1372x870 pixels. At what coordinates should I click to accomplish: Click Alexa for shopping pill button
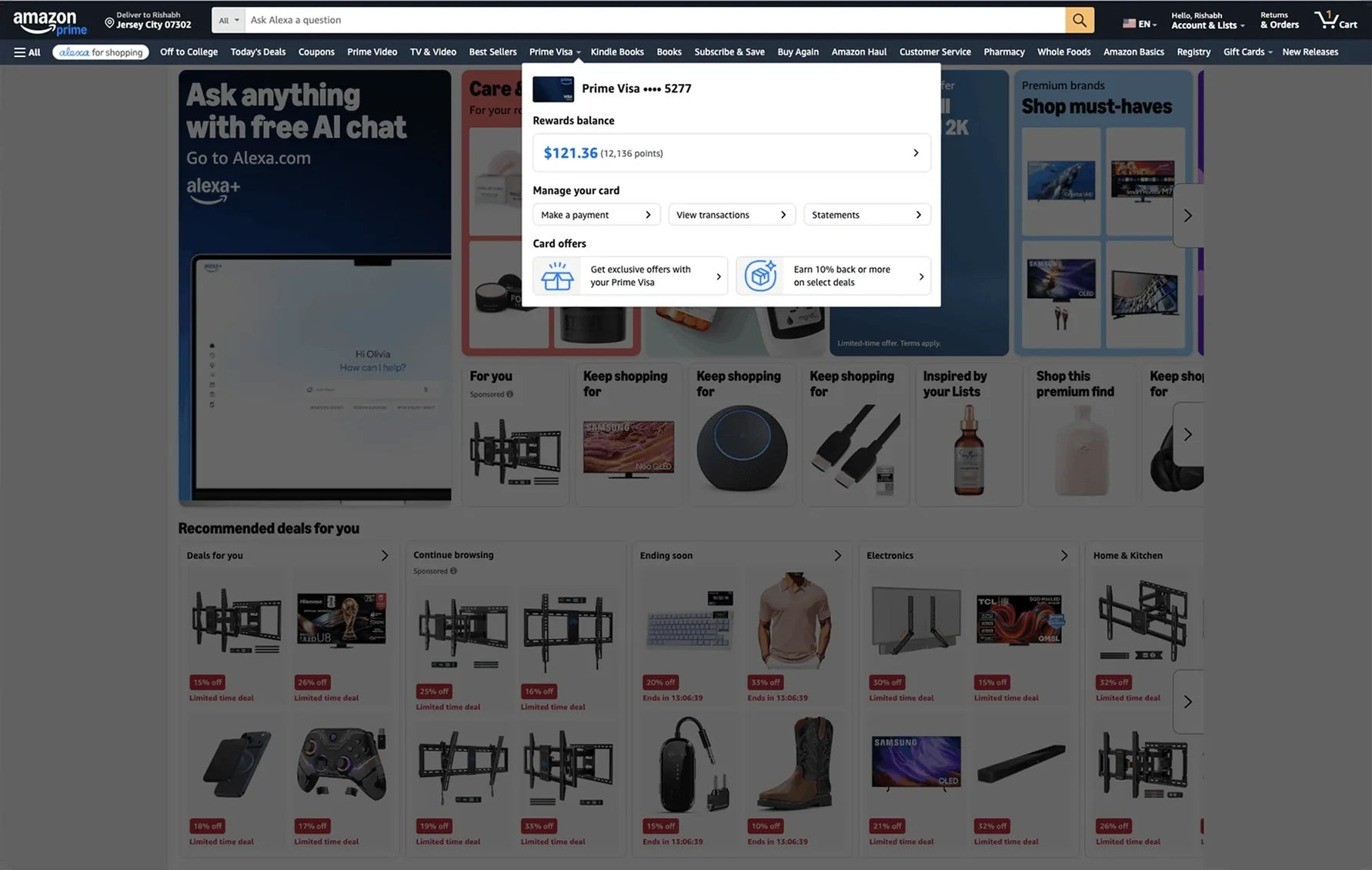coord(101,52)
